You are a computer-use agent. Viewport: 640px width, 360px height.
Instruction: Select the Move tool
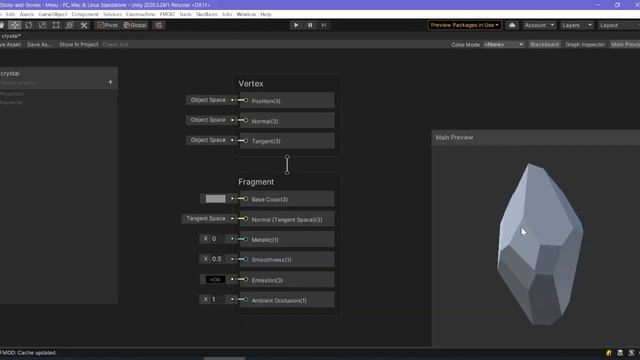click(15, 25)
